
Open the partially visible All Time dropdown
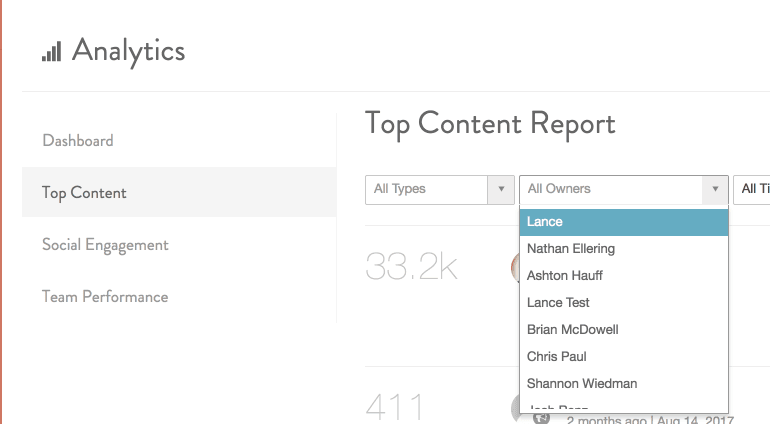(x=752, y=189)
